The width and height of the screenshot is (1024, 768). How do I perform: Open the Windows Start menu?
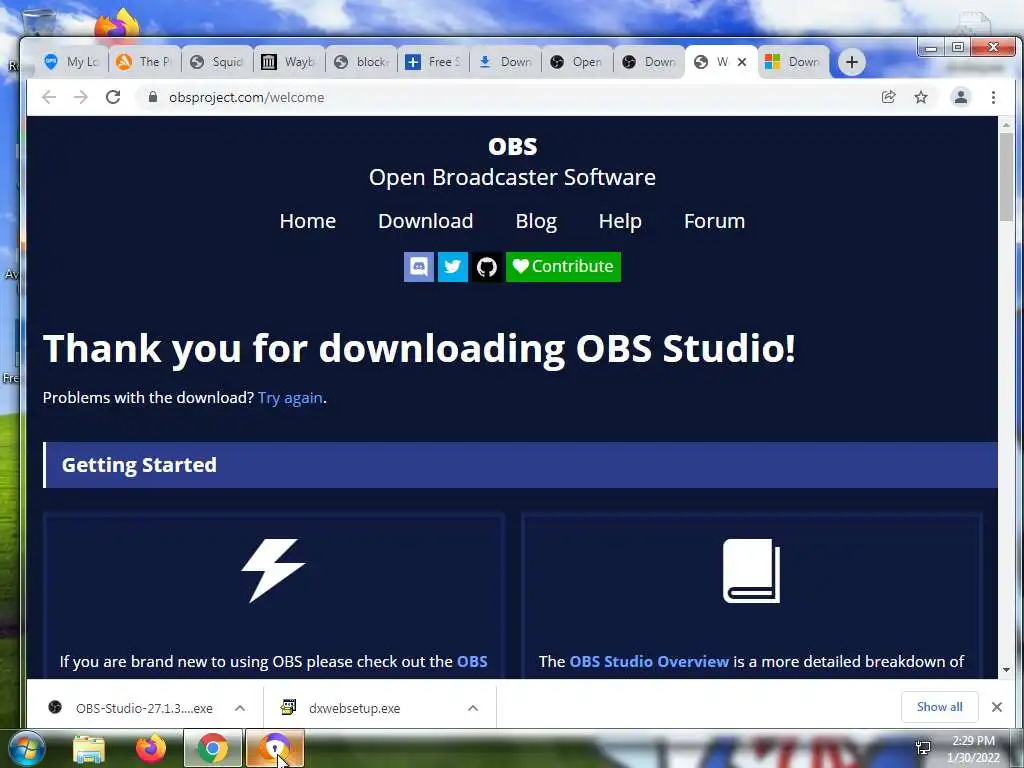pyautogui.click(x=26, y=748)
